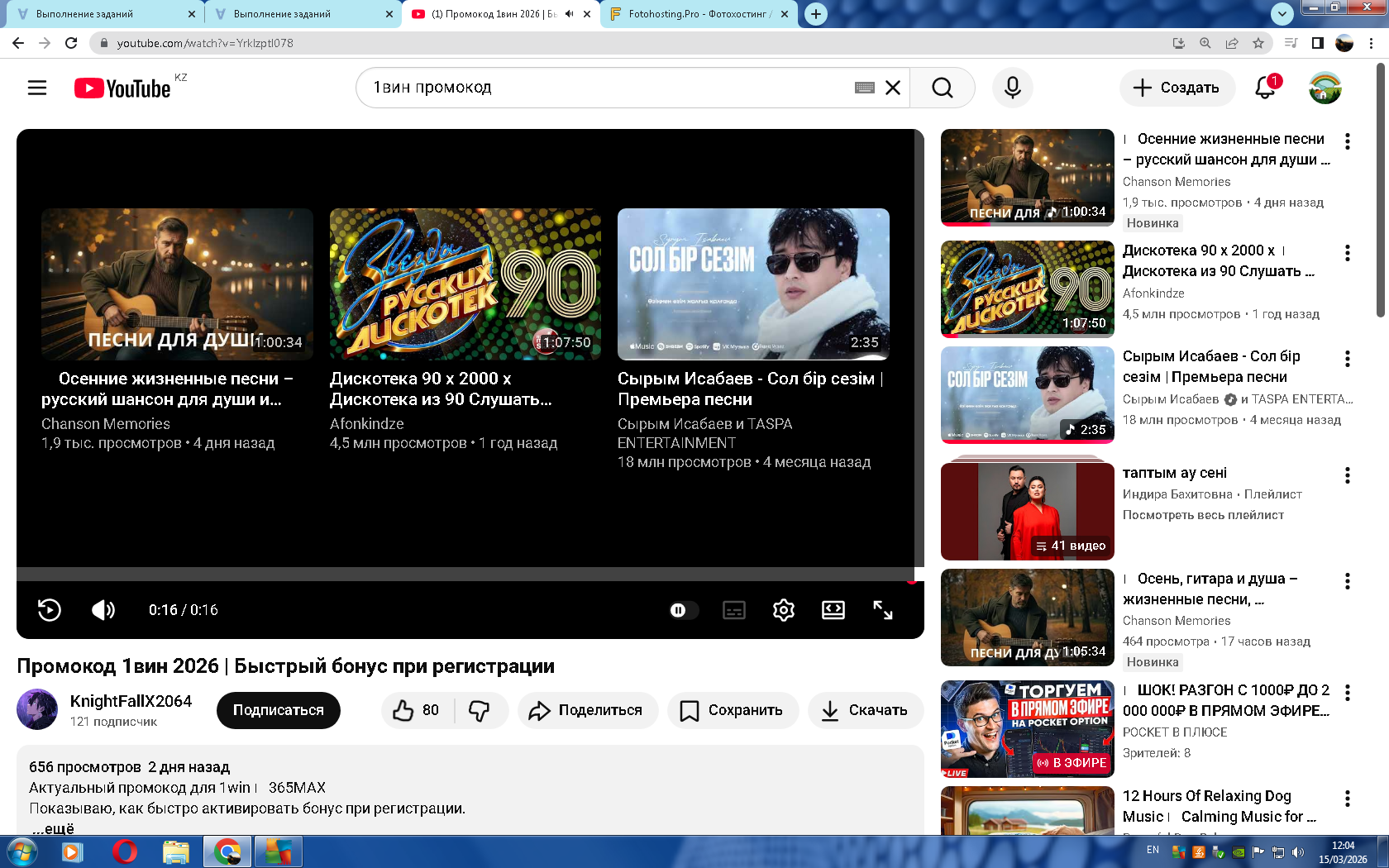
Task: Enter fullscreen mode in the player
Action: [882, 610]
